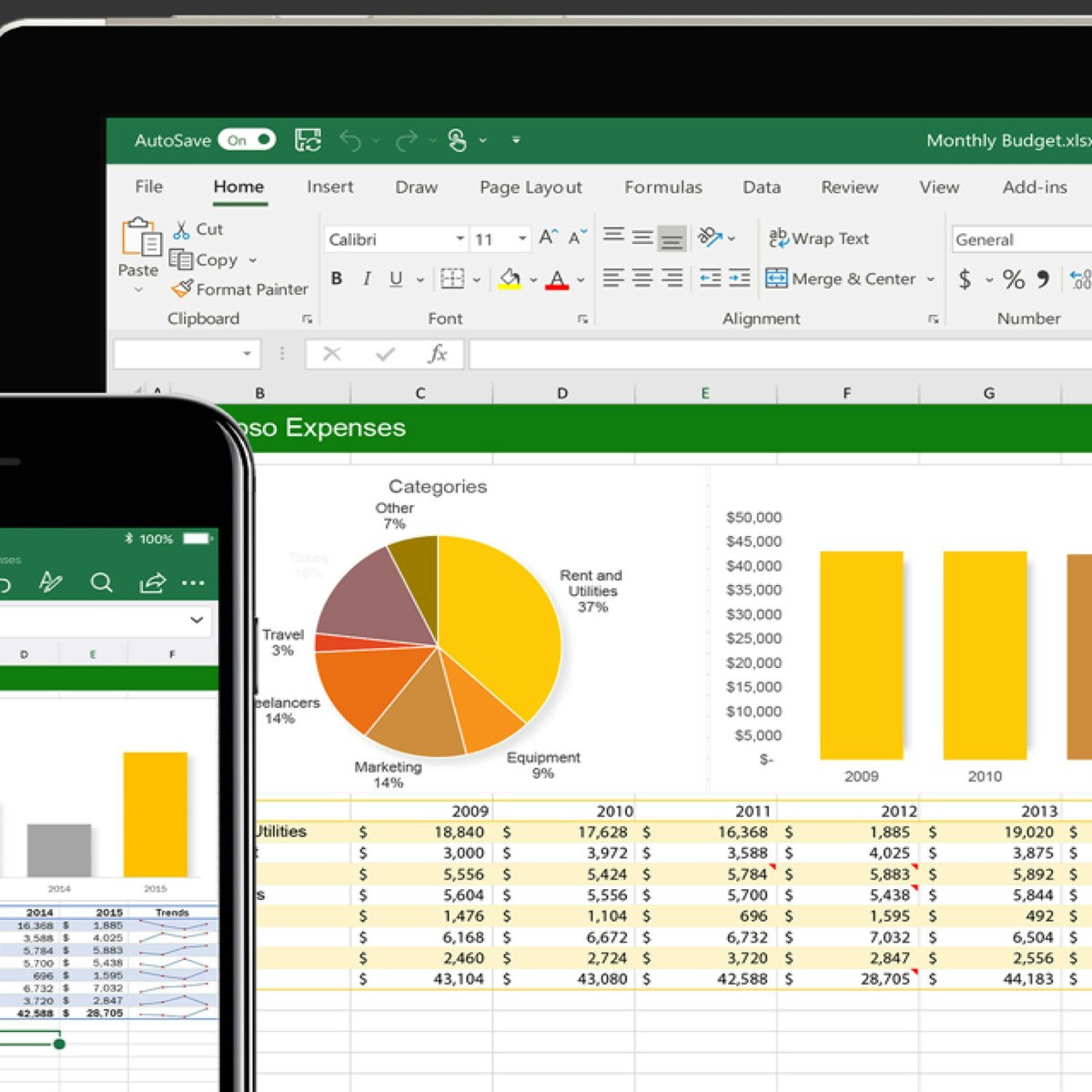Open the Add-ins tab
This screenshot has height=1092, width=1092.
tap(1035, 187)
